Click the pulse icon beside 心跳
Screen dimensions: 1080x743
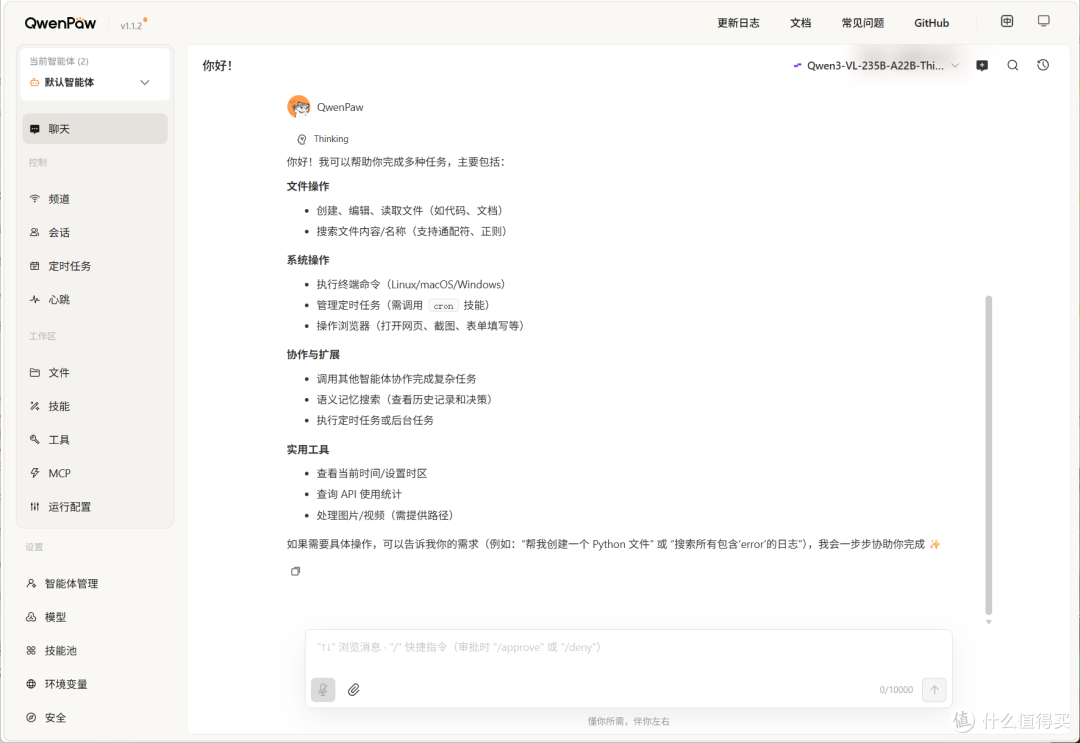pos(34,300)
